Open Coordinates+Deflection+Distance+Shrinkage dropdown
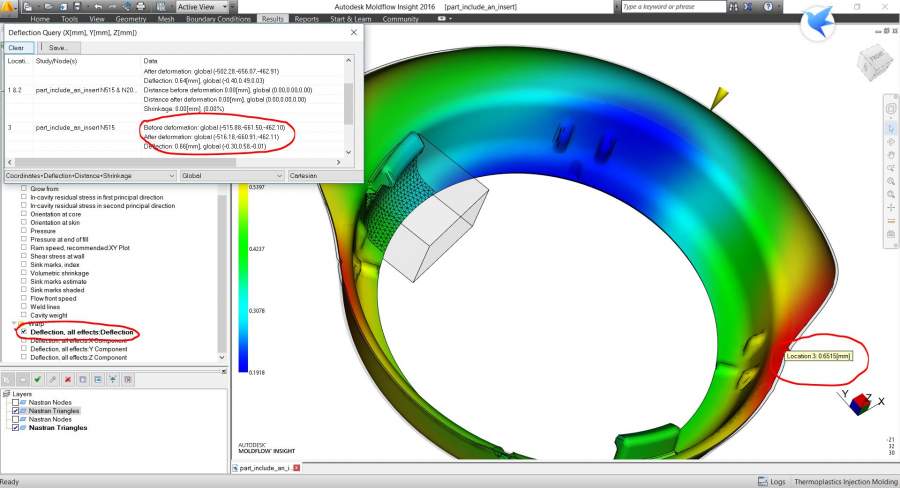Screen dimensions: 900x488 pos(90,176)
